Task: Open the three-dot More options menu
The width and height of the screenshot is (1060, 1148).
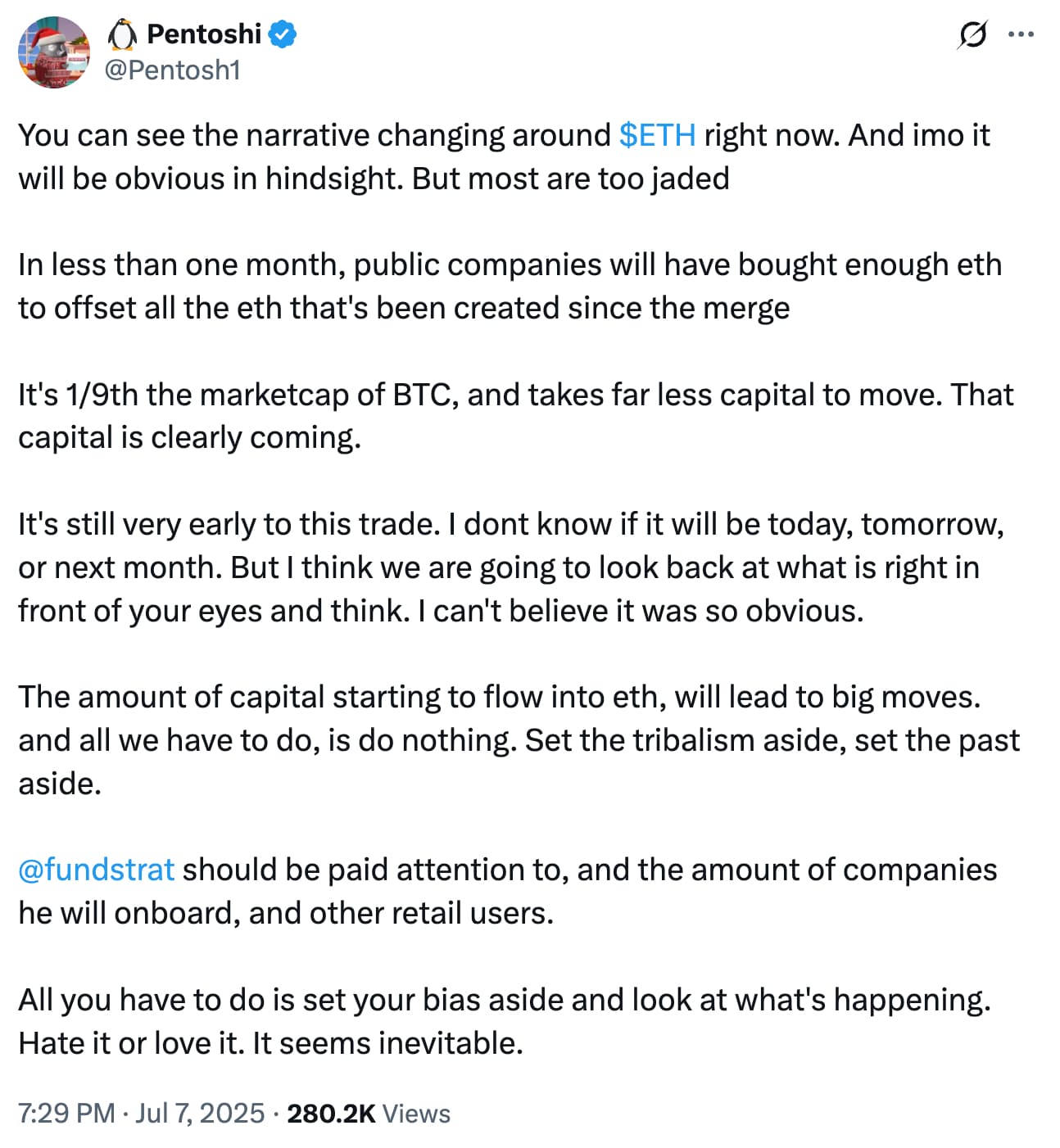Action: [x=1021, y=35]
